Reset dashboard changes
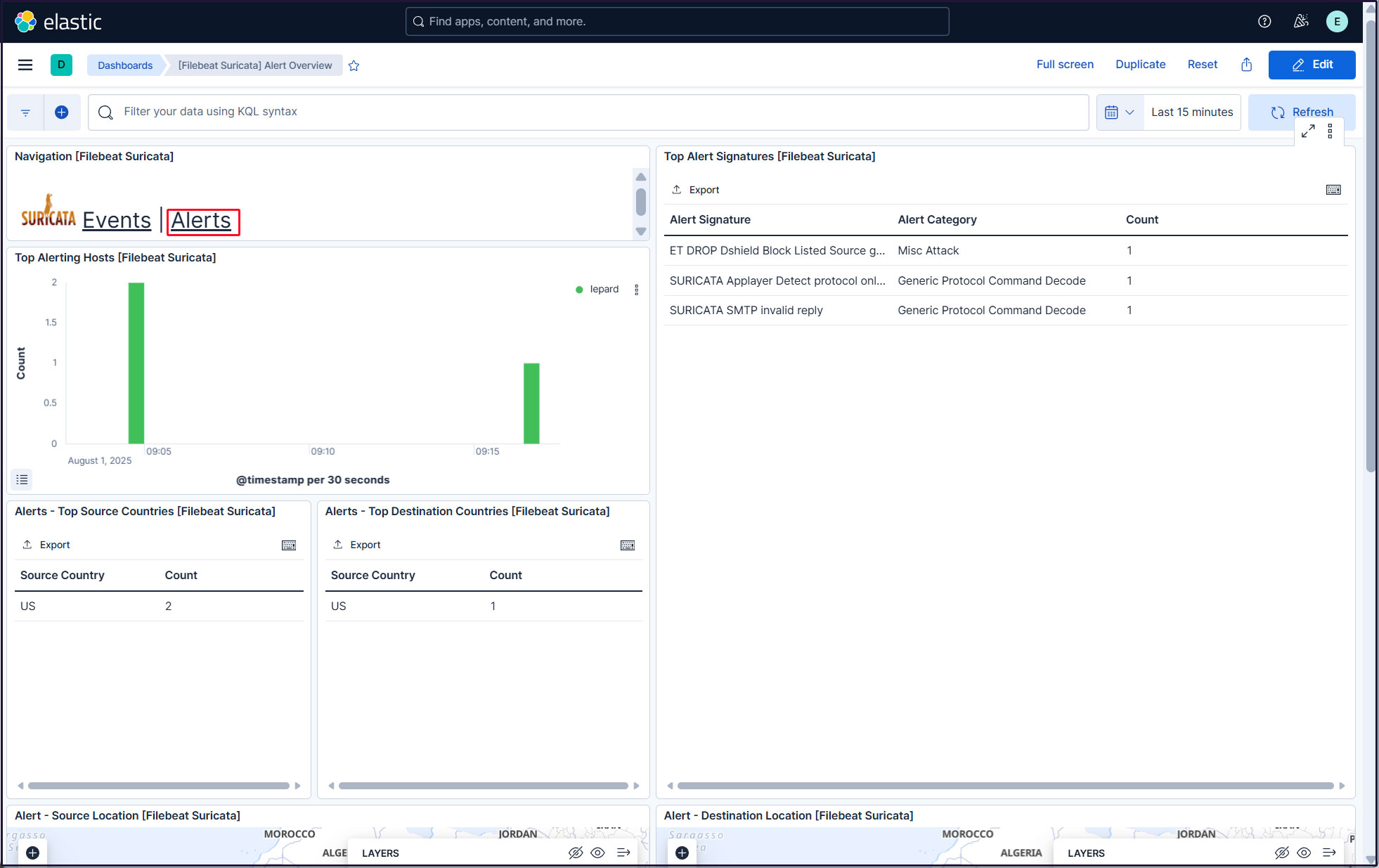1379x868 pixels. click(1203, 65)
